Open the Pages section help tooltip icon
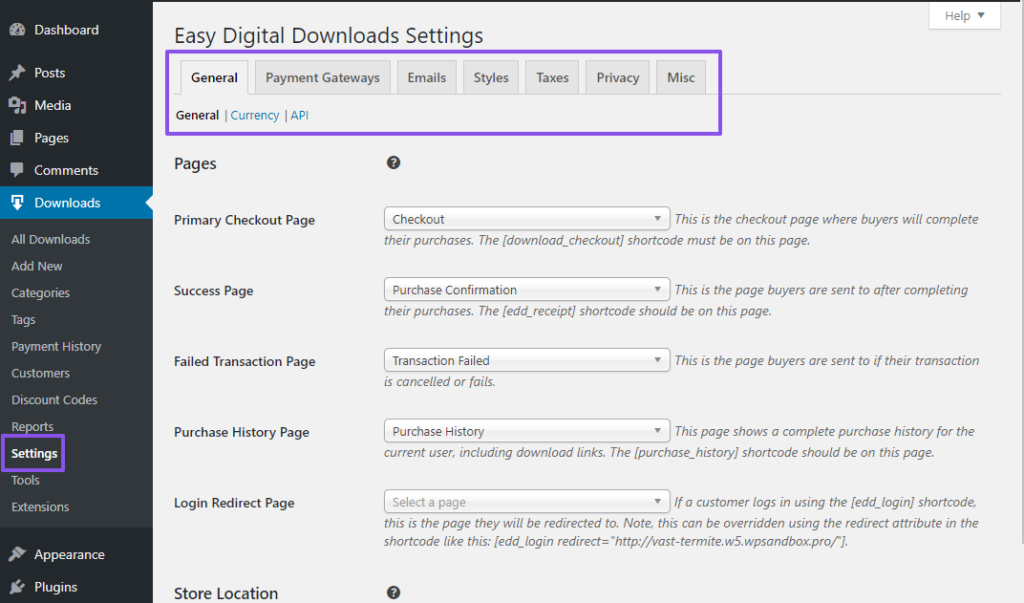 pos(393,163)
